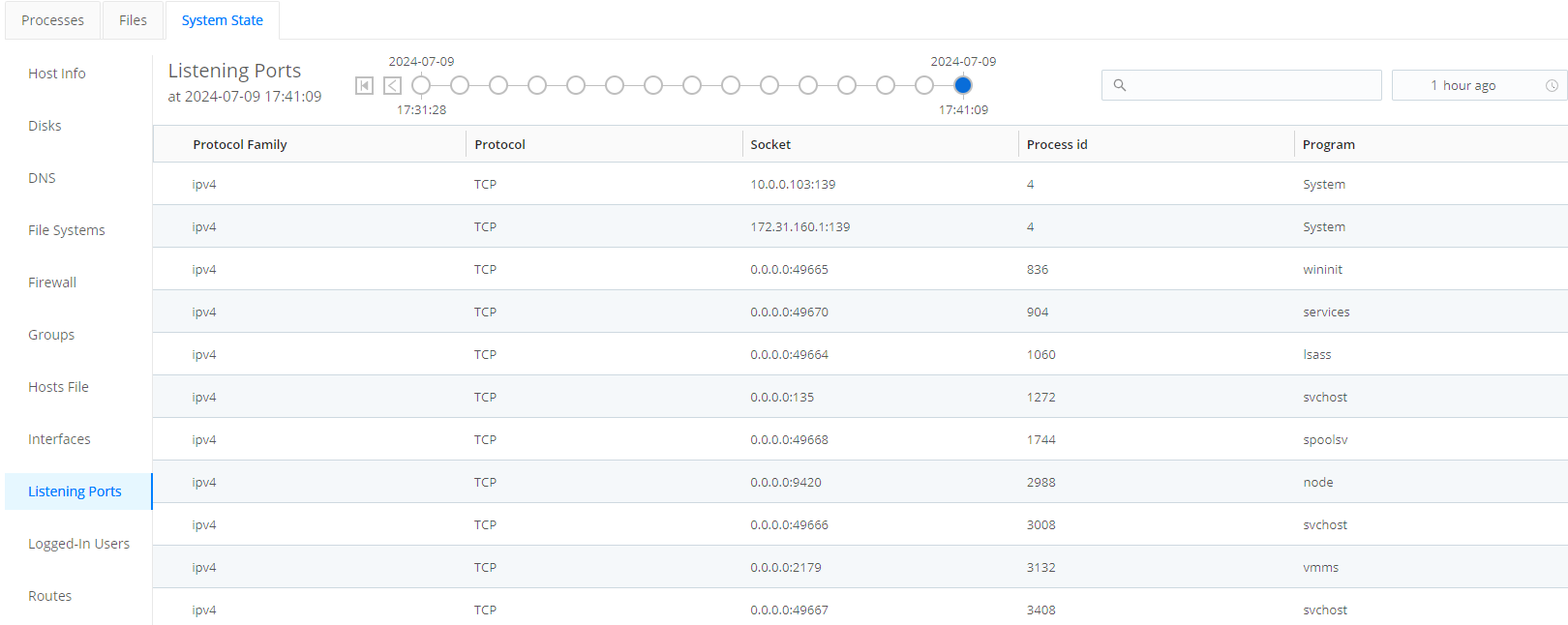The height and width of the screenshot is (625, 1568).
Task: Open Firewall section in sidebar
Action: pos(52,283)
